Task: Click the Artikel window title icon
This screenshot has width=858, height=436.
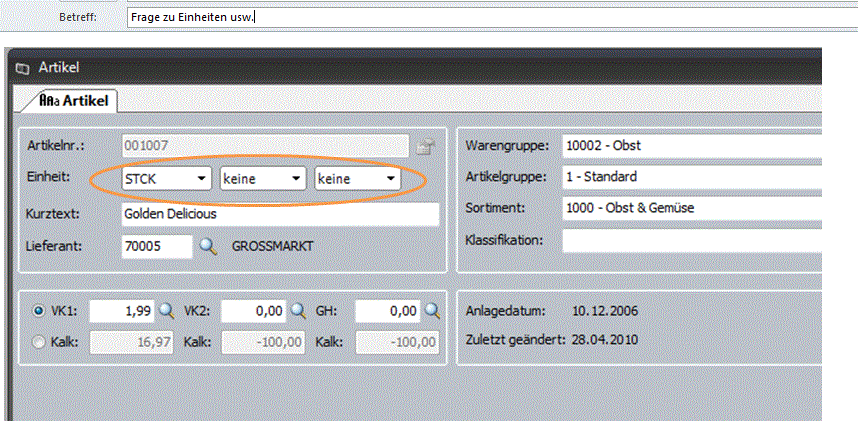Action: [23, 68]
